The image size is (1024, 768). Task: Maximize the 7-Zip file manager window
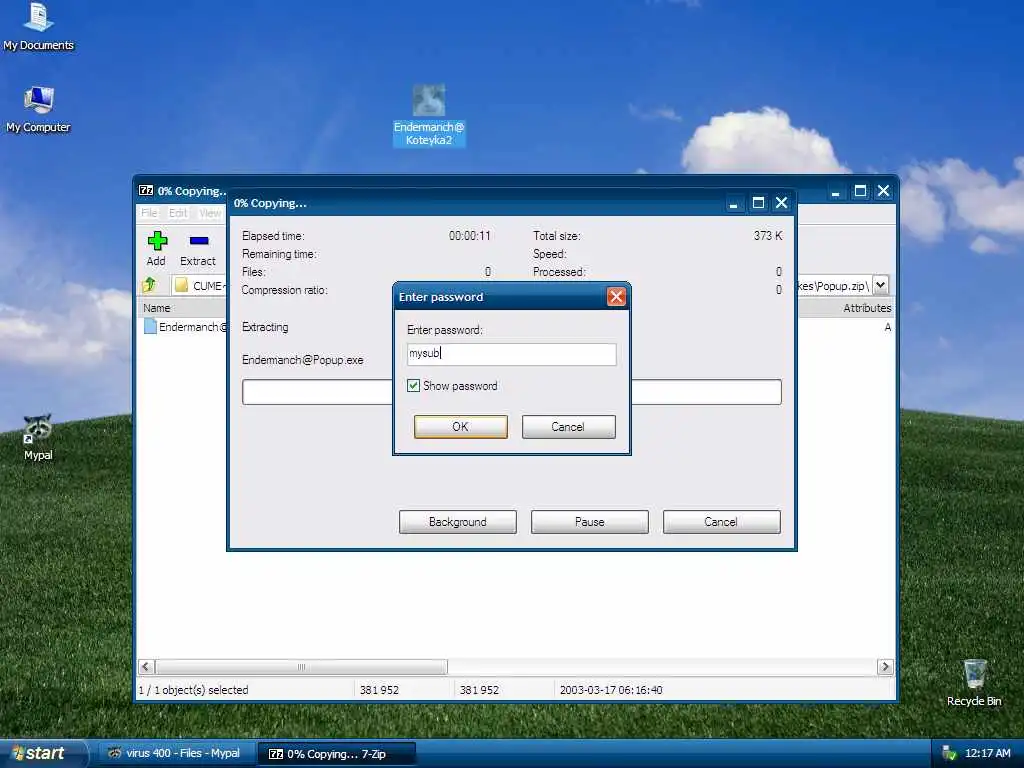click(860, 191)
